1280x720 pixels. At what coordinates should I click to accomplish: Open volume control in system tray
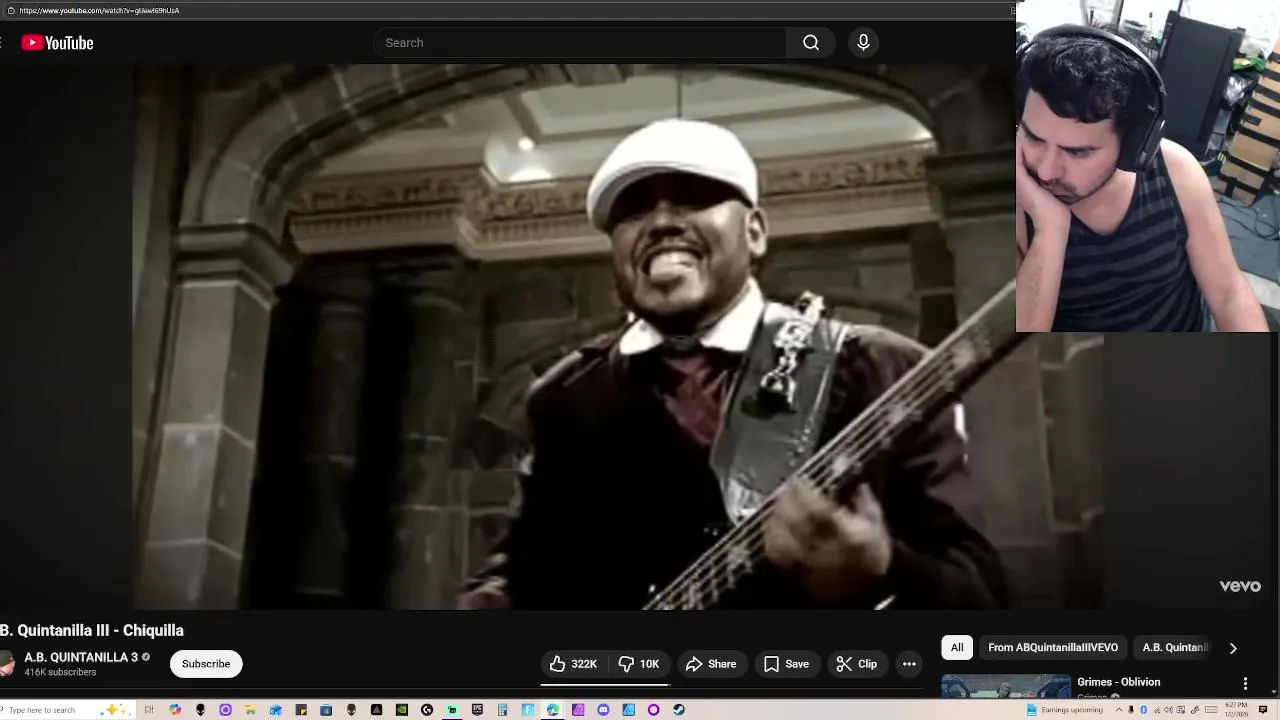[x=1168, y=710]
